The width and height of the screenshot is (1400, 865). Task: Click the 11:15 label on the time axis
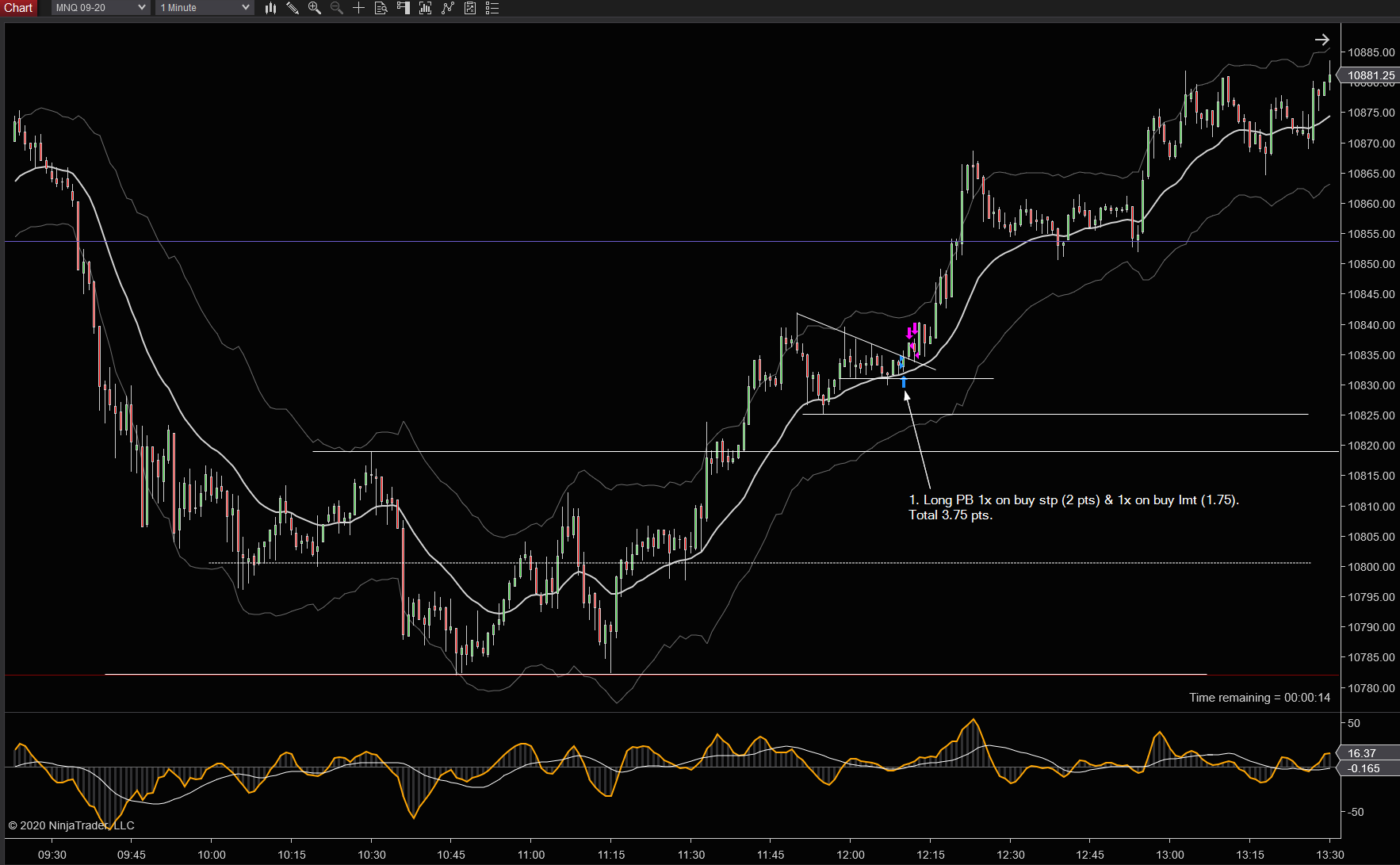pos(610,855)
